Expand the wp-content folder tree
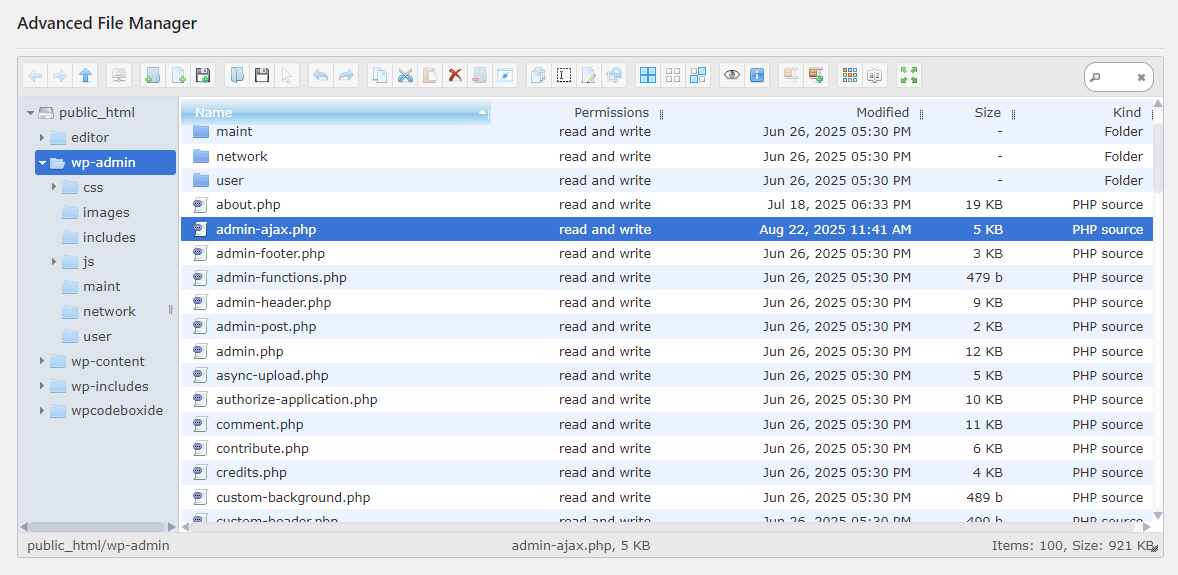This screenshot has height=575, width=1178. pos(42,362)
